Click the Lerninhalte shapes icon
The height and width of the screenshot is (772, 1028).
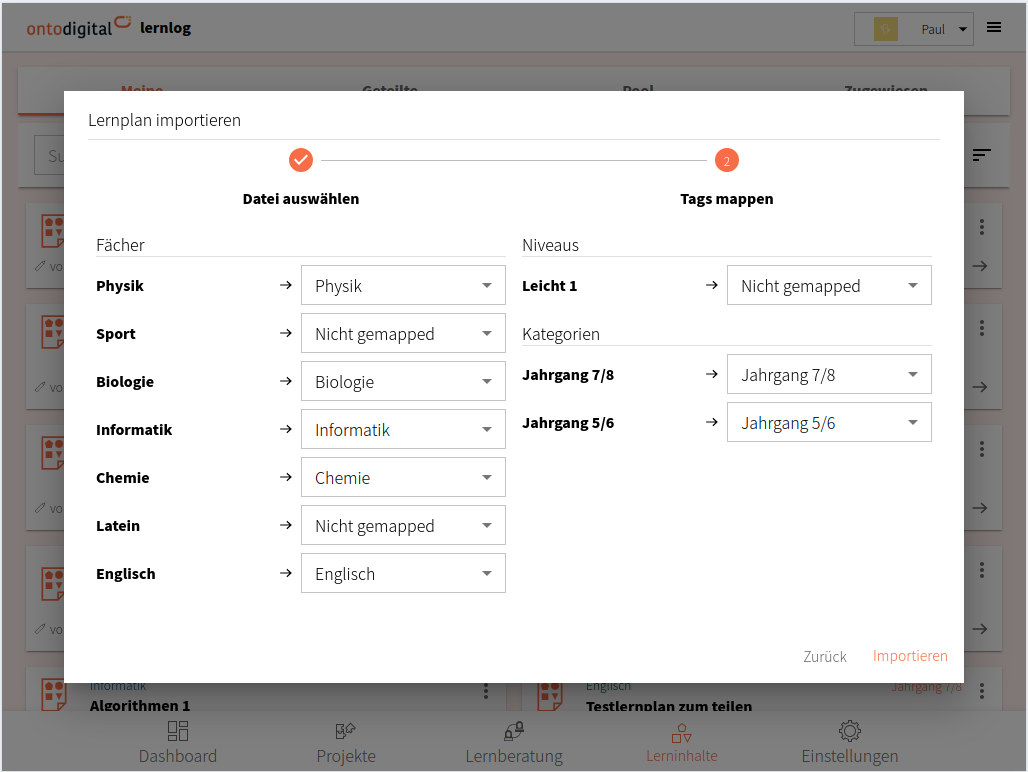point(682,732)
